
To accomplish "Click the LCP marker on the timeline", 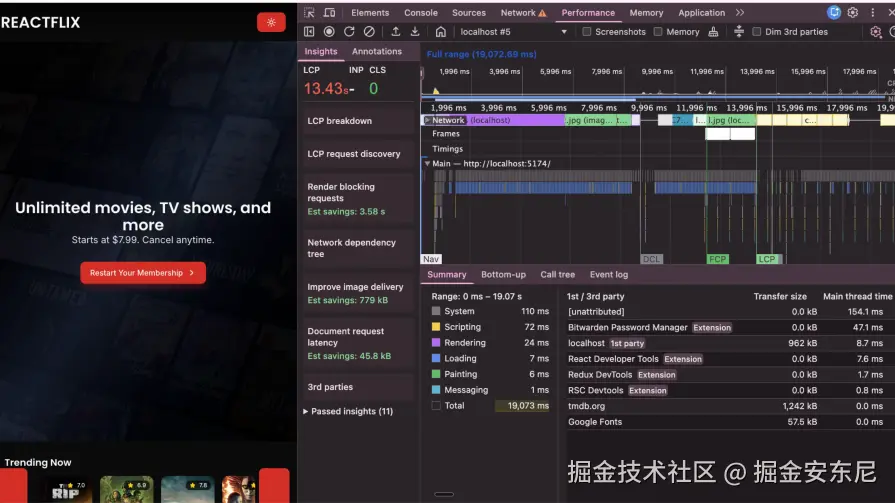I will click(766, 259).
